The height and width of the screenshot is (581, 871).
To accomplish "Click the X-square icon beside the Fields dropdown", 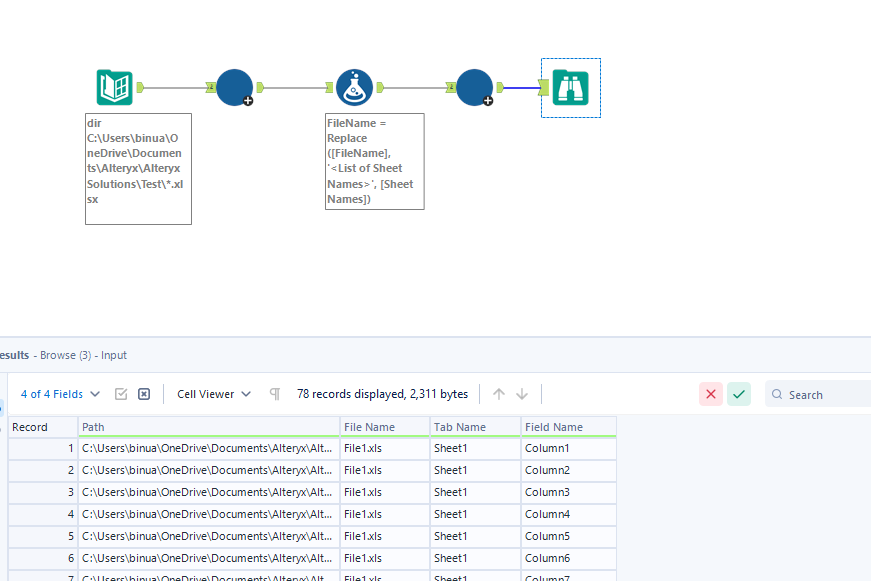I will [x=144, y=394].
